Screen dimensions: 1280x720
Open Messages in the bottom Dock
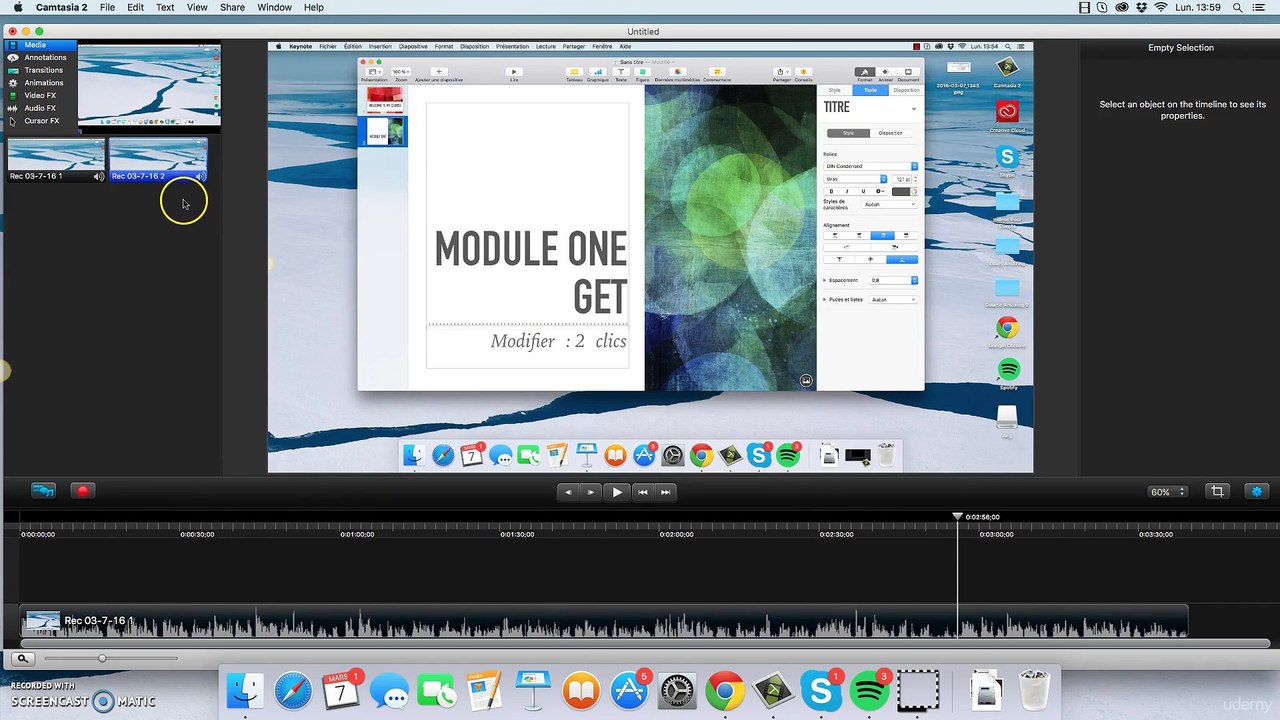(x=389, y=691)
